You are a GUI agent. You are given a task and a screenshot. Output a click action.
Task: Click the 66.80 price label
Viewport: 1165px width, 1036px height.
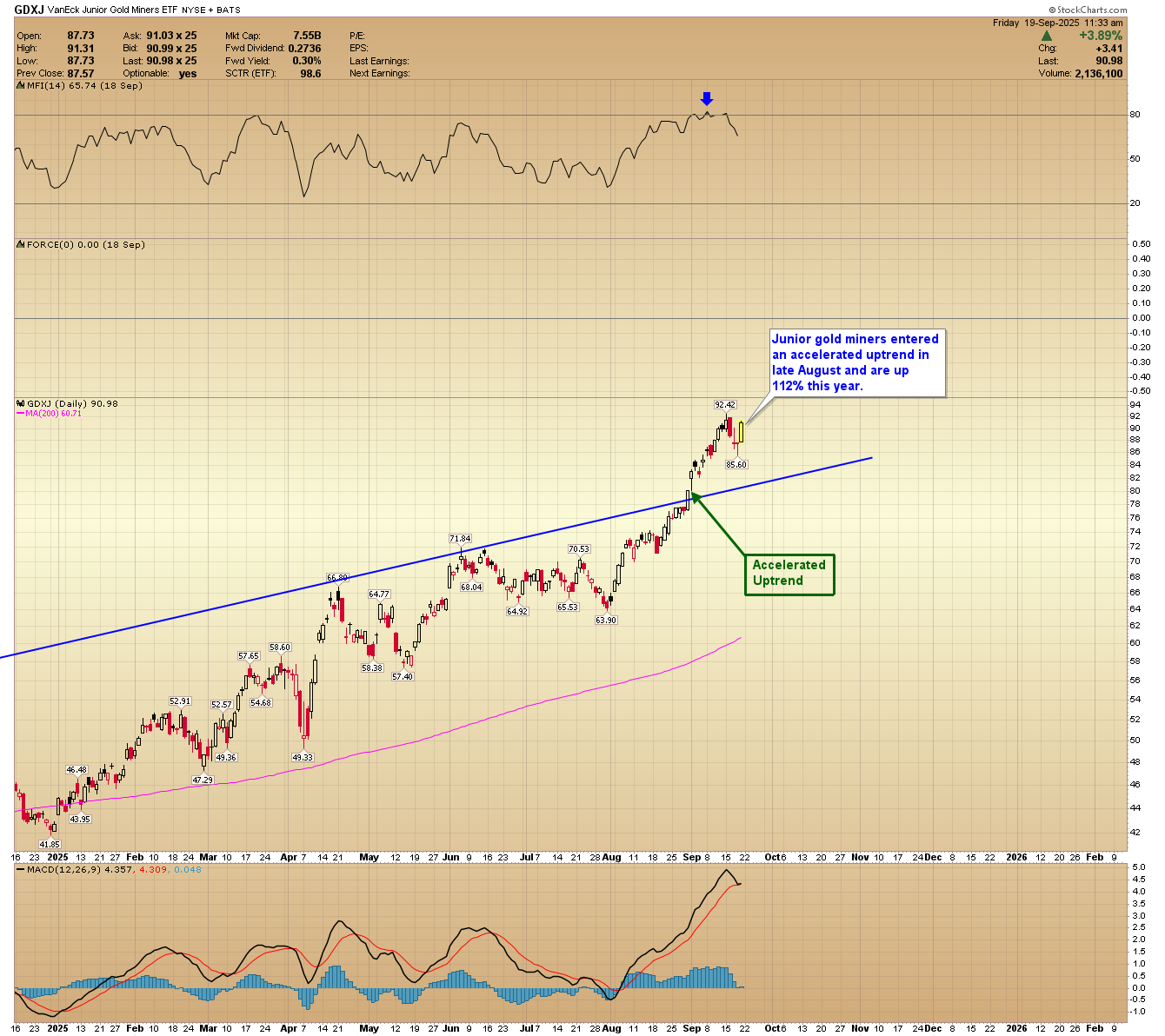[337, 578]
